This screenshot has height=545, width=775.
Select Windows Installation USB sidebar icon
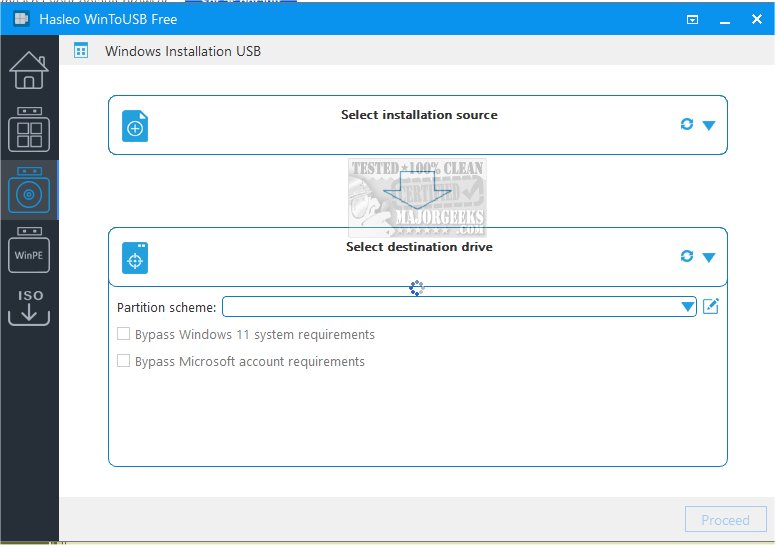(29, 190)
